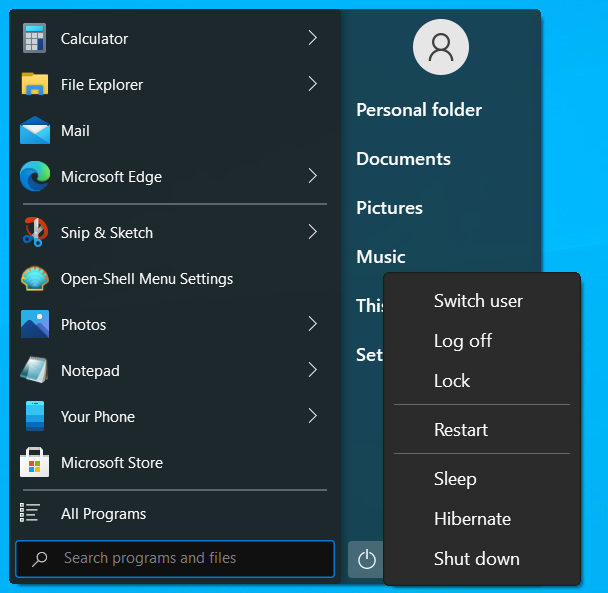Image resolution: width=608 pixels, height=593 pixels.
Task: Expand the Photos submenu arrow
Action: (313, 324)
